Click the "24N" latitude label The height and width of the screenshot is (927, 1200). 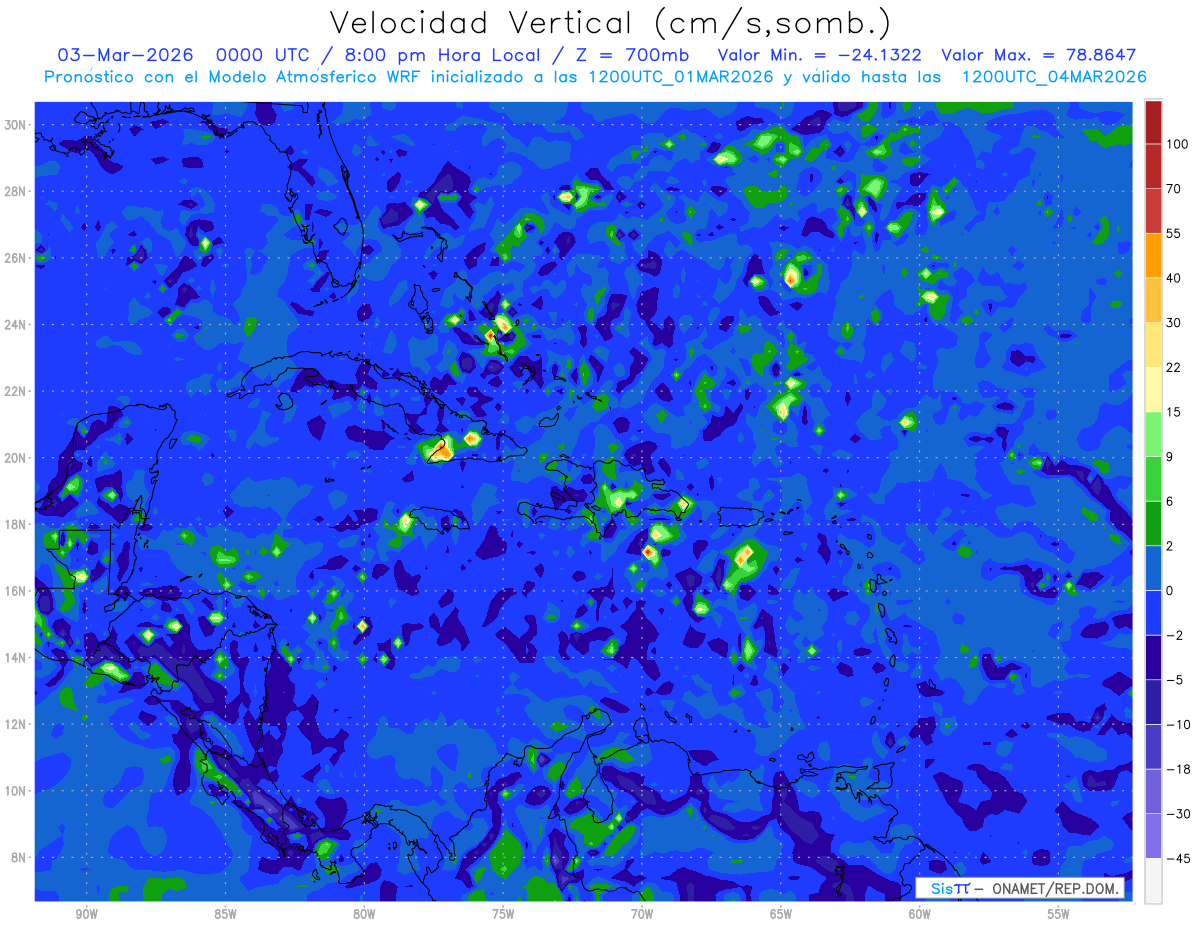pyautogui.click(x=16, y=325)
